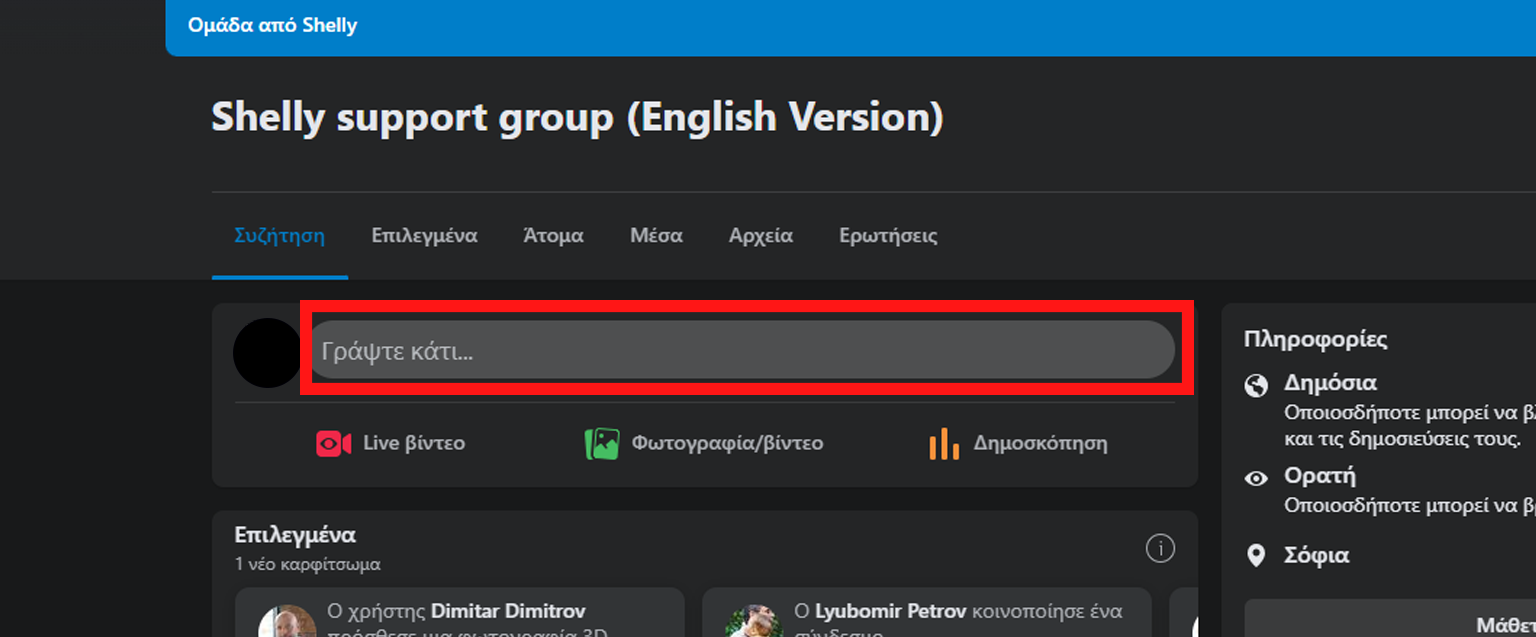The width and height of the screenshot is (1536, 637).
Task: Open the Αρχεία tab
Action: (x=761, y=236)
